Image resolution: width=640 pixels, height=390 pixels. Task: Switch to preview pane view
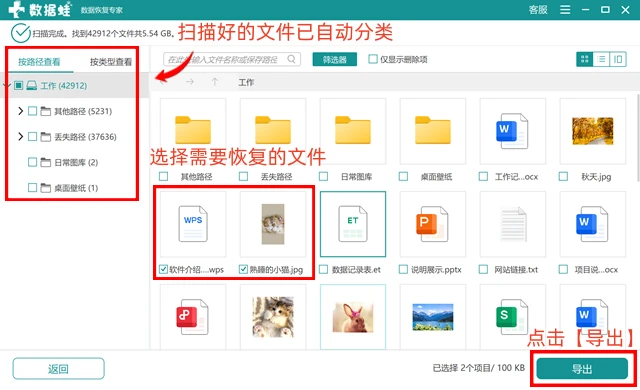618,60
